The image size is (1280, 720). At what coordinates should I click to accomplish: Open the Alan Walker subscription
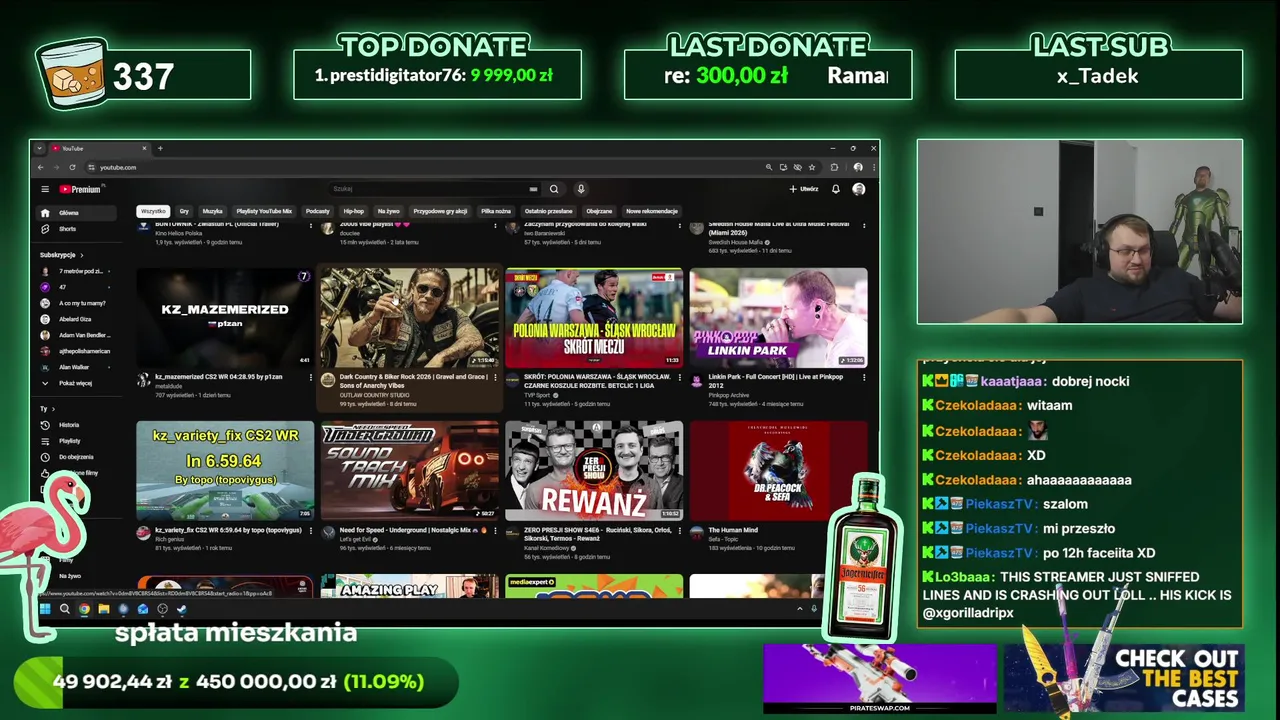[75, 367]
